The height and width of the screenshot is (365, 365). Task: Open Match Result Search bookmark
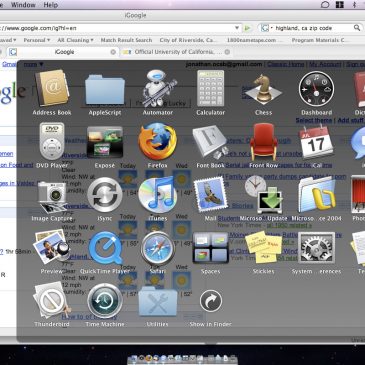tap(126, 40)
